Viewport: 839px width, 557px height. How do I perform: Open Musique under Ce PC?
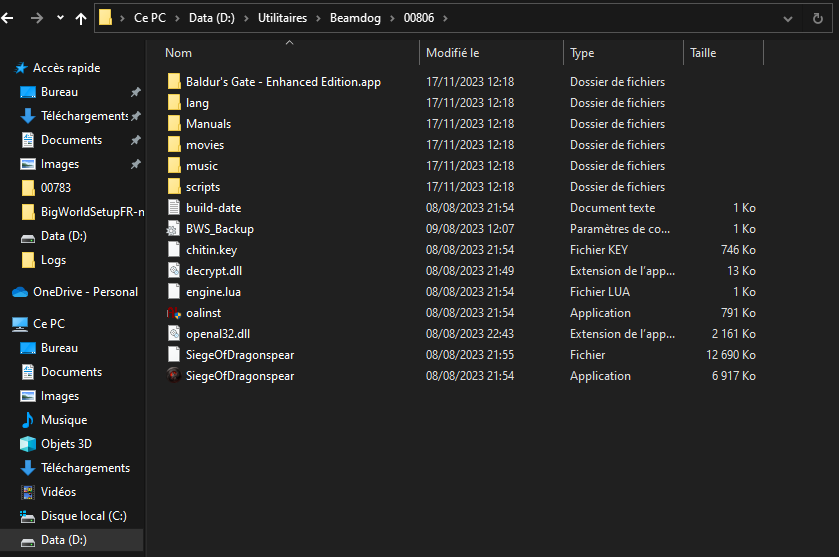click(x=64, y=420)
